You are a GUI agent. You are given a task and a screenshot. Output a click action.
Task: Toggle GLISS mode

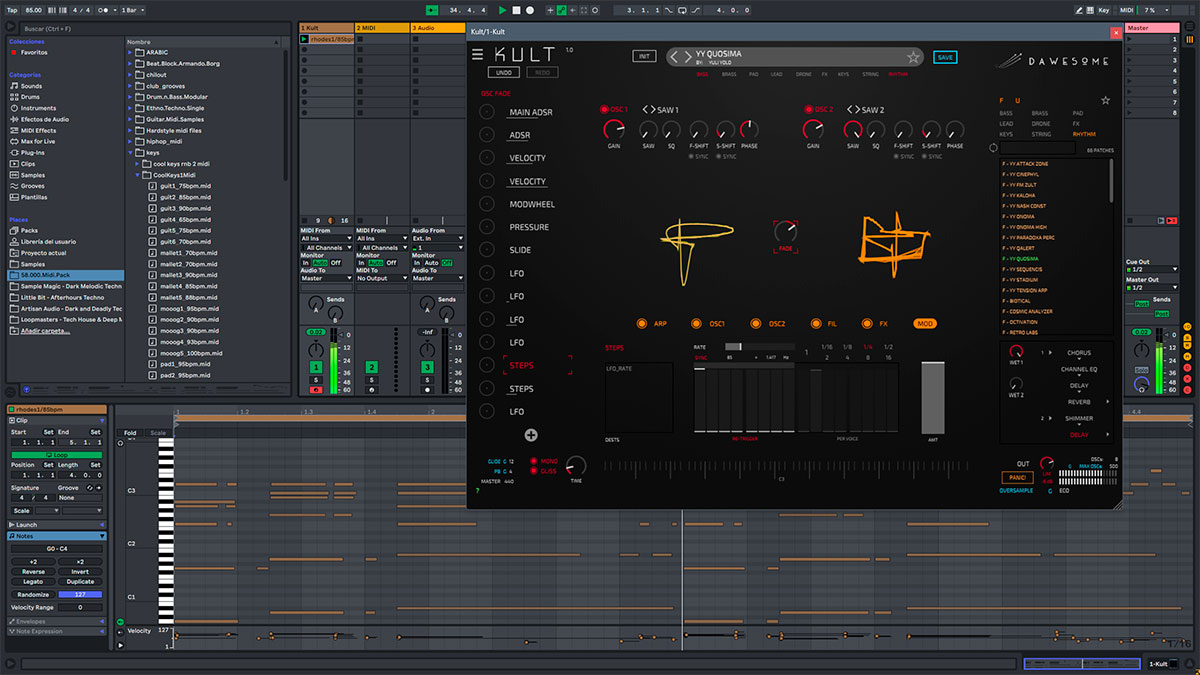pyautogui.click(x=534, y=471)
